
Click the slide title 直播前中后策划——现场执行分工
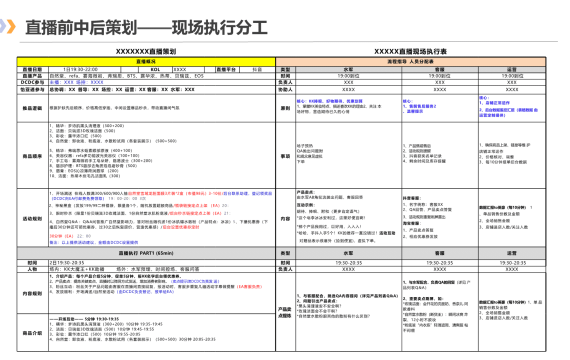click(146, 28)
